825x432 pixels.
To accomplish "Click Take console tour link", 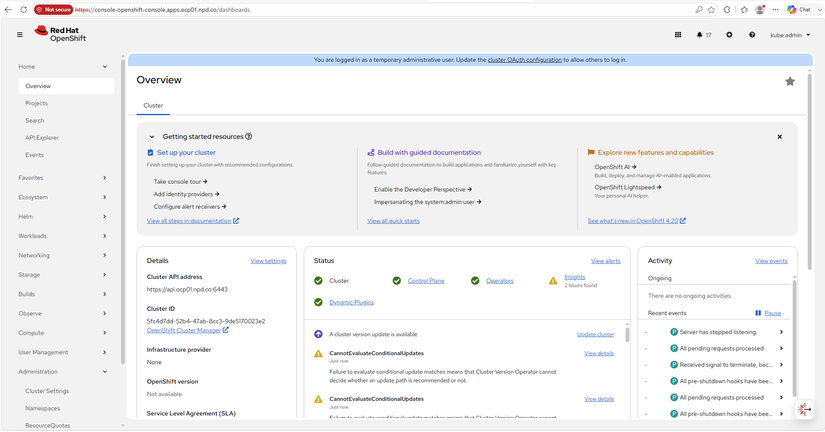I will coord(180,182).
